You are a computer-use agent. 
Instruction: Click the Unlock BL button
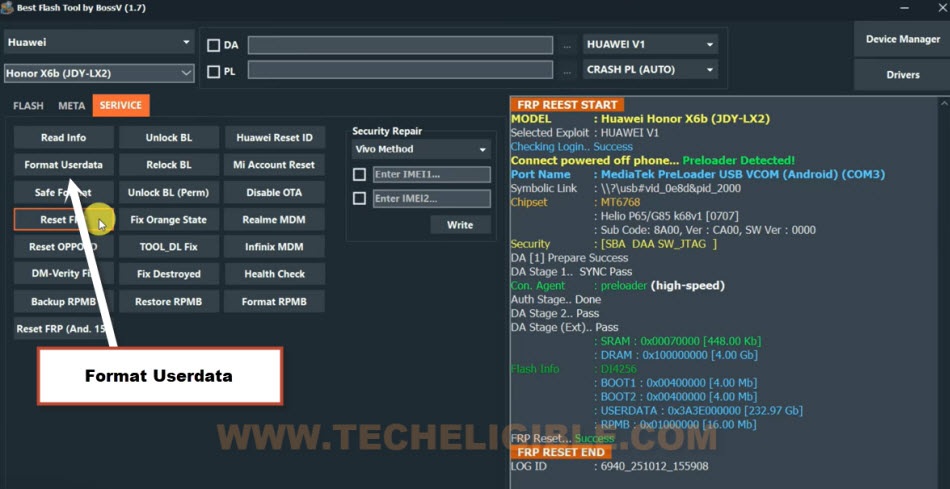(x=168, y=138)
